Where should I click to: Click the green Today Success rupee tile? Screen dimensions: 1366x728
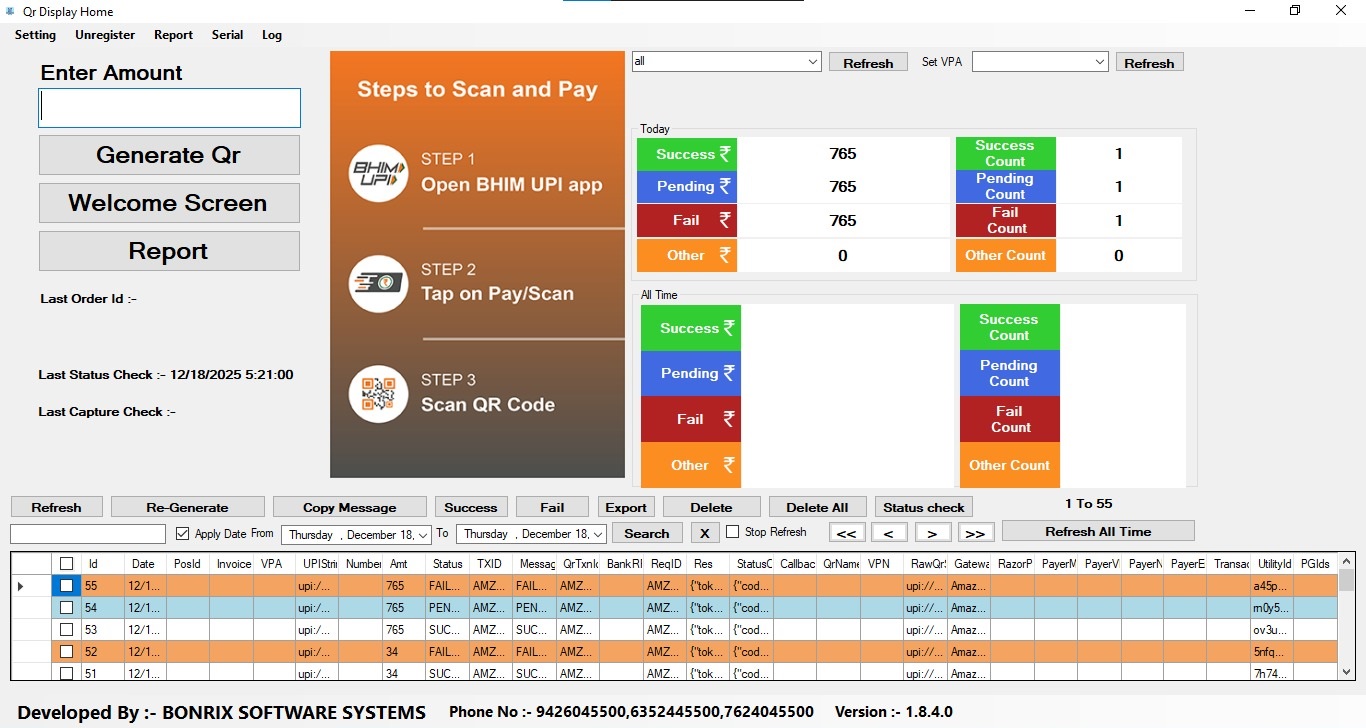pyautogui.click(x=687, y=154)
